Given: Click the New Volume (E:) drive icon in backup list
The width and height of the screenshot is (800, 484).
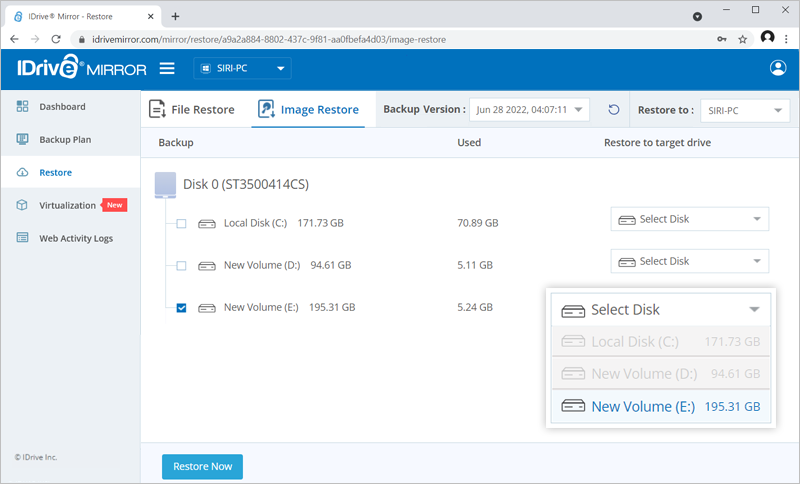Looking at the screenshot, I should pos(207,308).
